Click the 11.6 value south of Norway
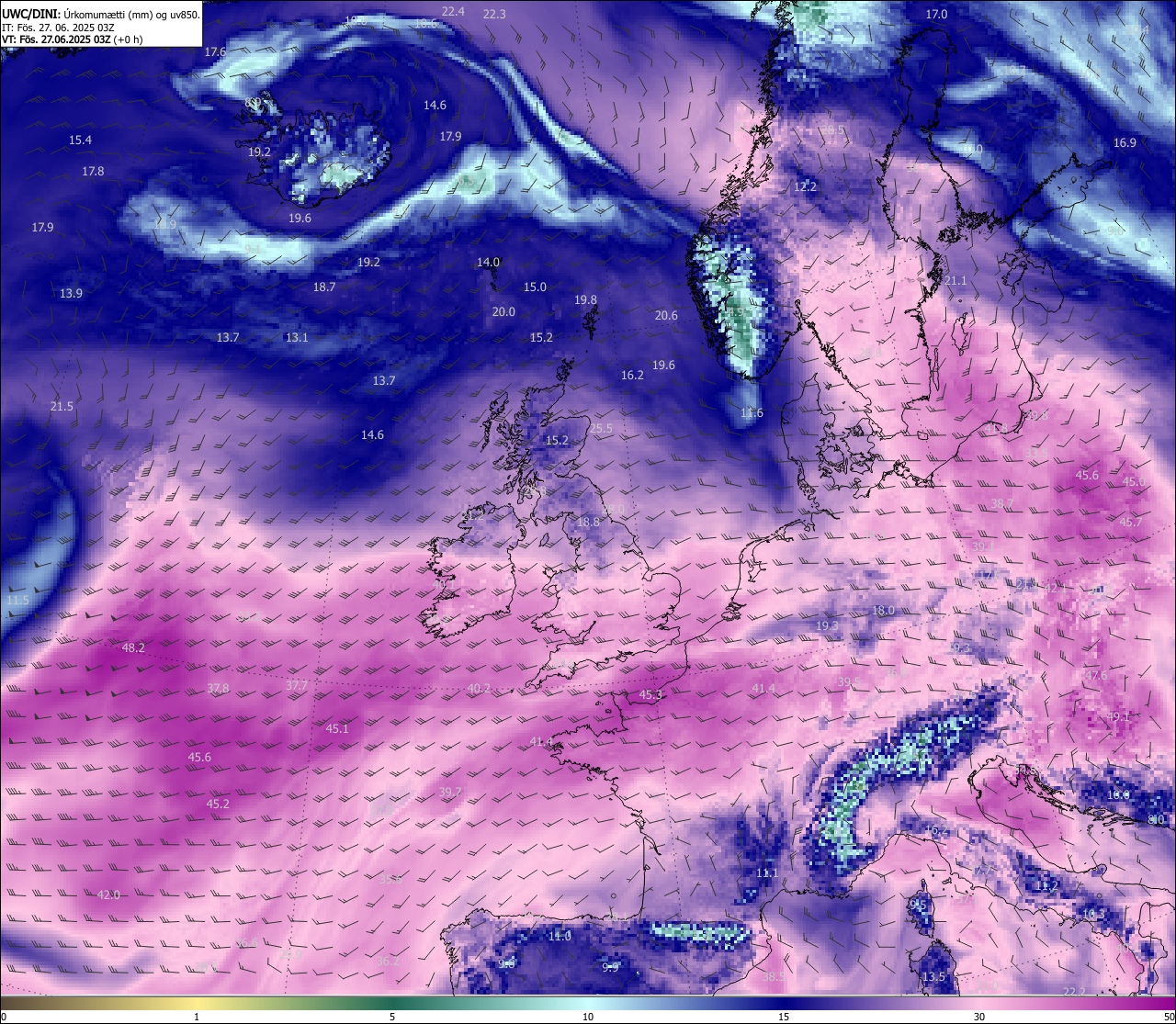This screenshot has height=1024, width=1176. tap(752, 413)
